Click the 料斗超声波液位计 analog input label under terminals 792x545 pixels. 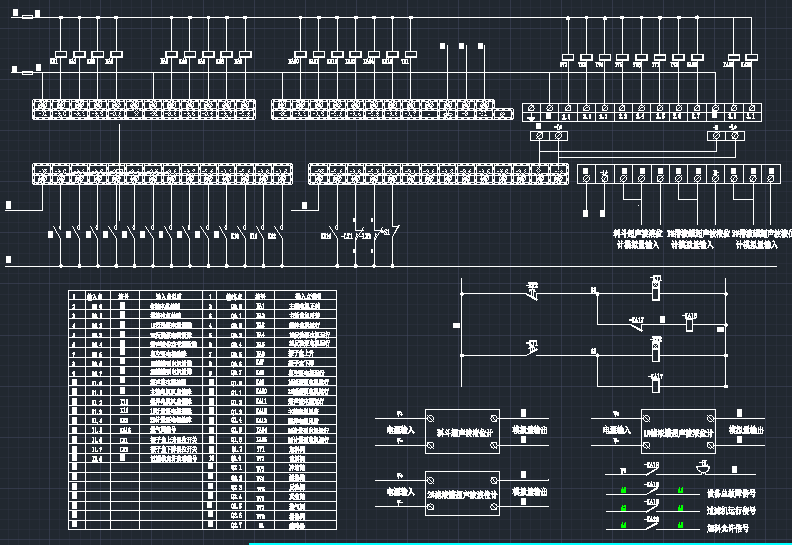pos(637,239)
